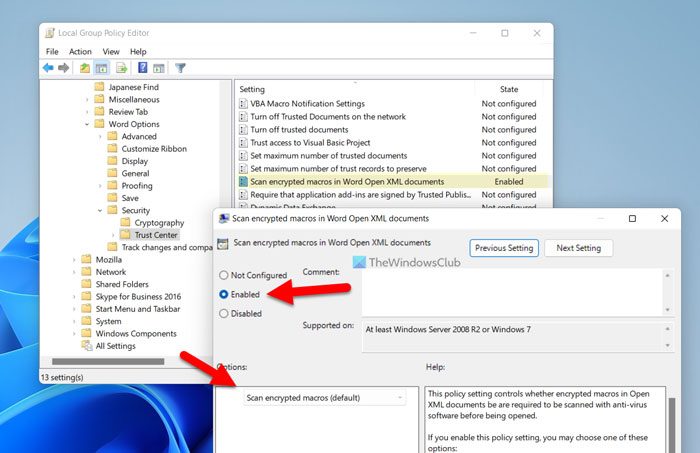Click the policy icon for VBA Macro Notification Settings
This screenshot has height=453, width=700.
coord(243,104)
